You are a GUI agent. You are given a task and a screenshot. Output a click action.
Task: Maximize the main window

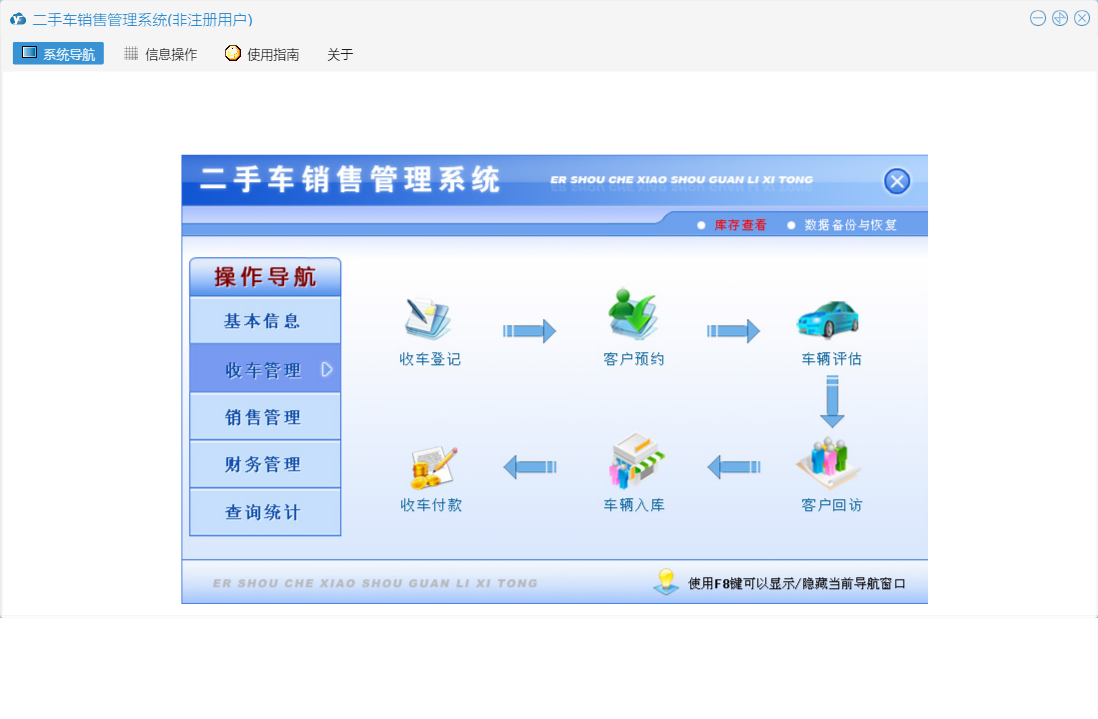(1059, 18)
